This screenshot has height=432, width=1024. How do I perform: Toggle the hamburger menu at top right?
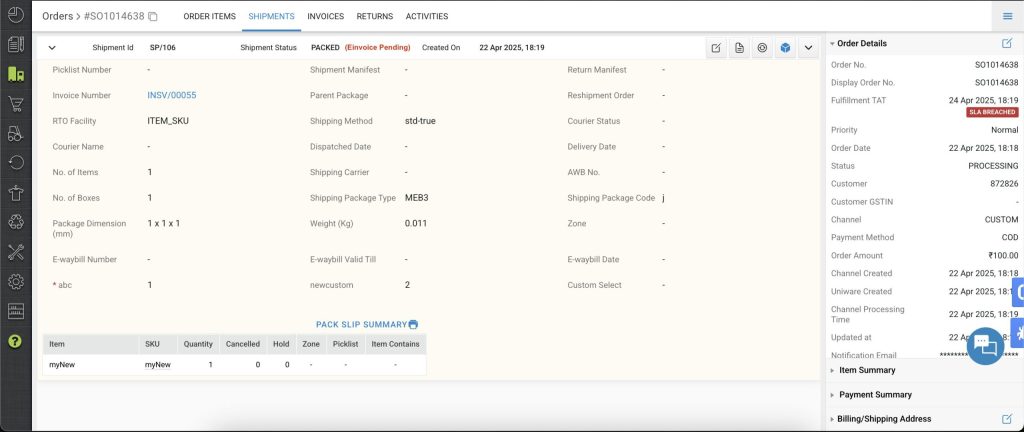1007,16
